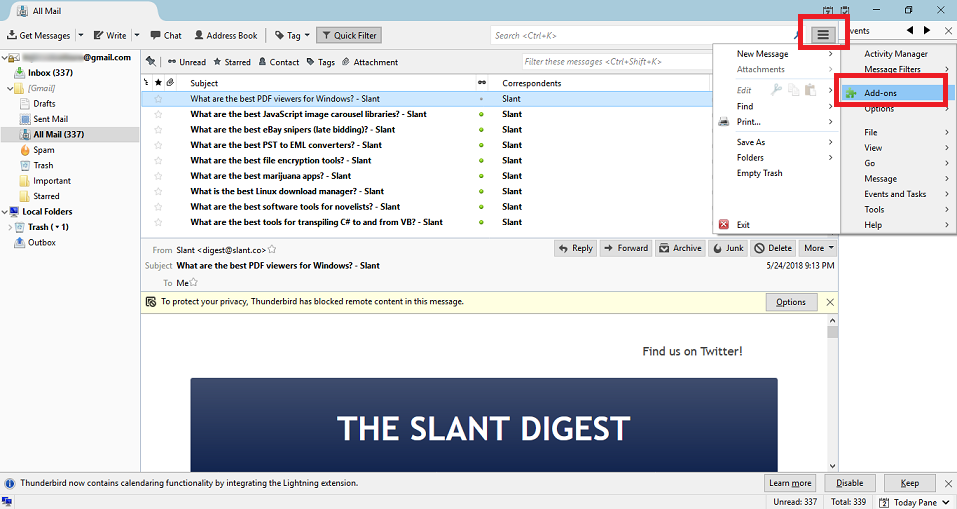Dismiss the remote content privacy bar
Viewport: 957px width, 509px height.
(x=829, y=302)
